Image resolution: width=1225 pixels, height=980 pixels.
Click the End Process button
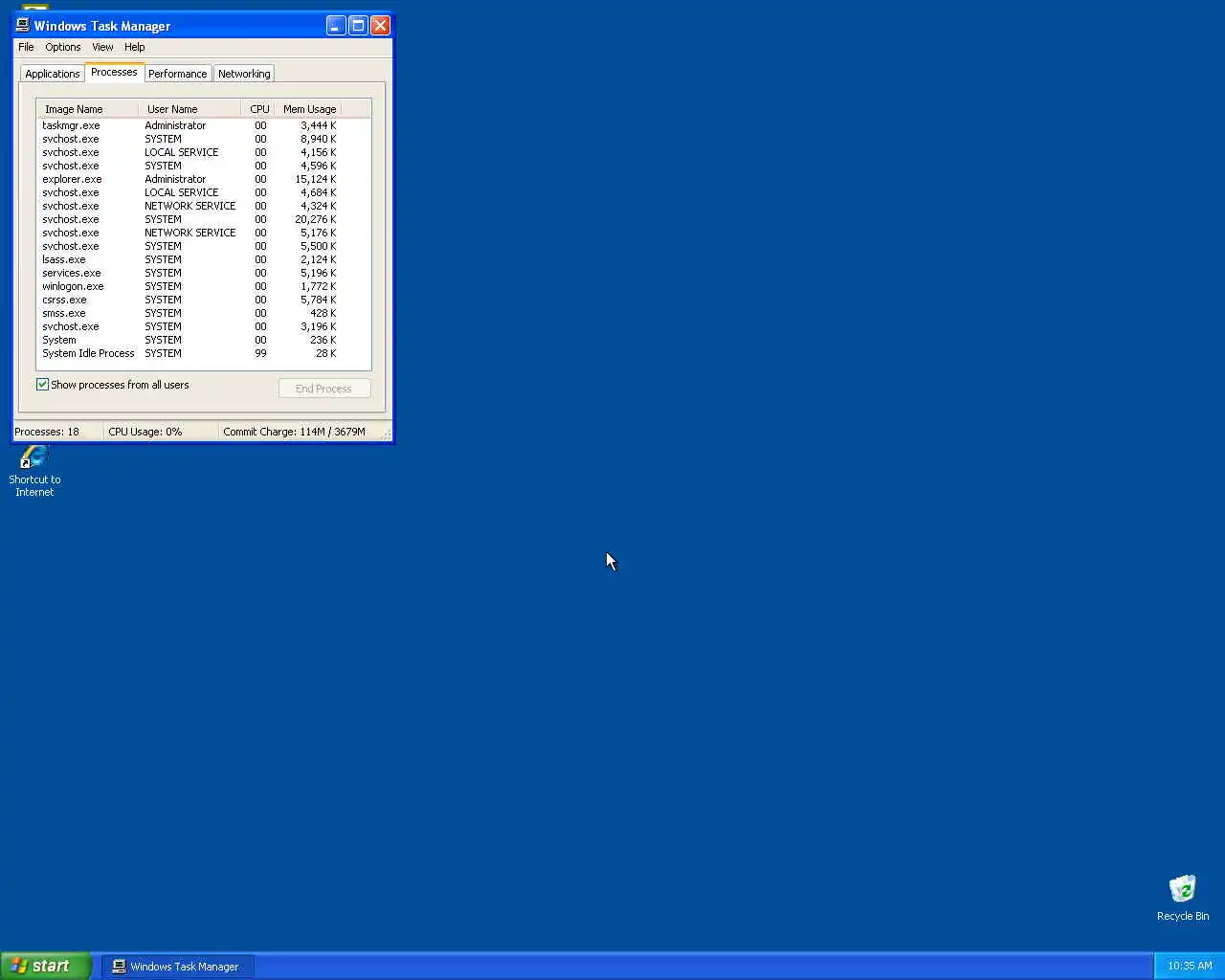coord(324,389)
